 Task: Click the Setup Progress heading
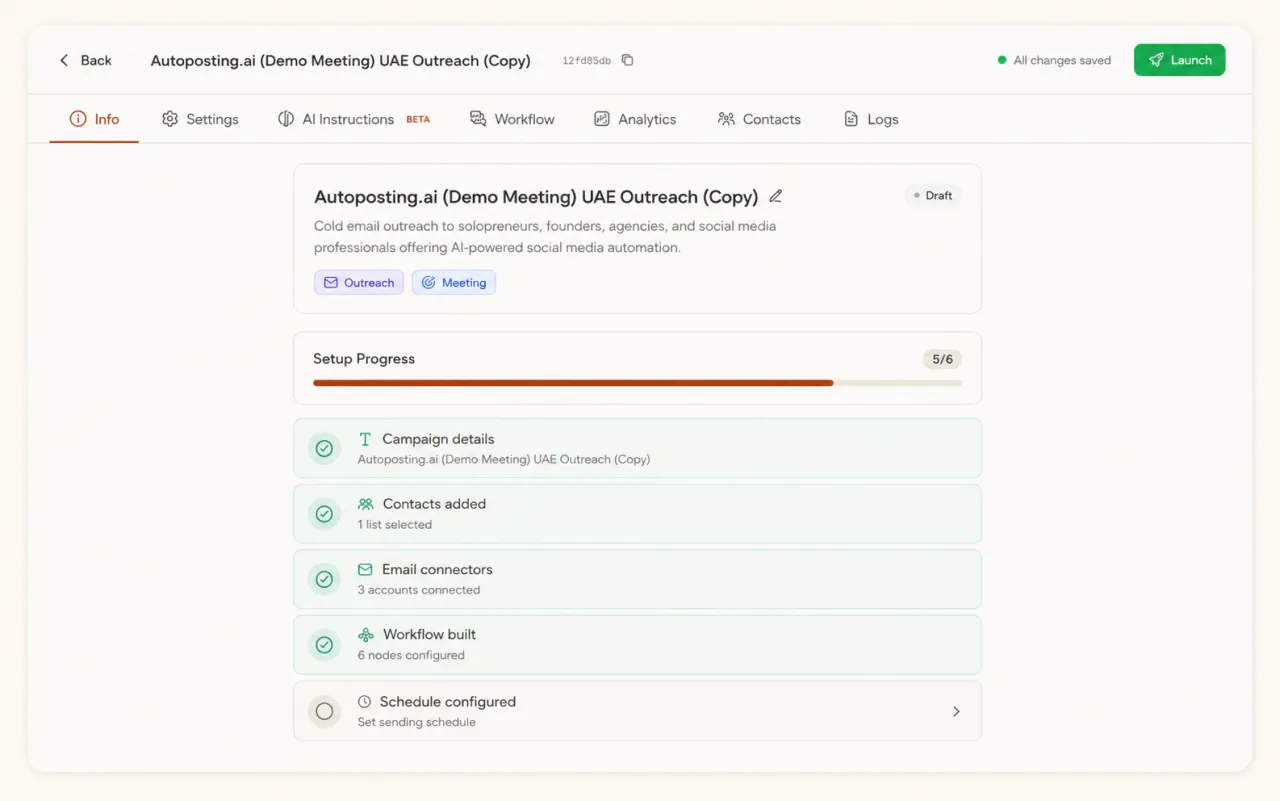364,359
